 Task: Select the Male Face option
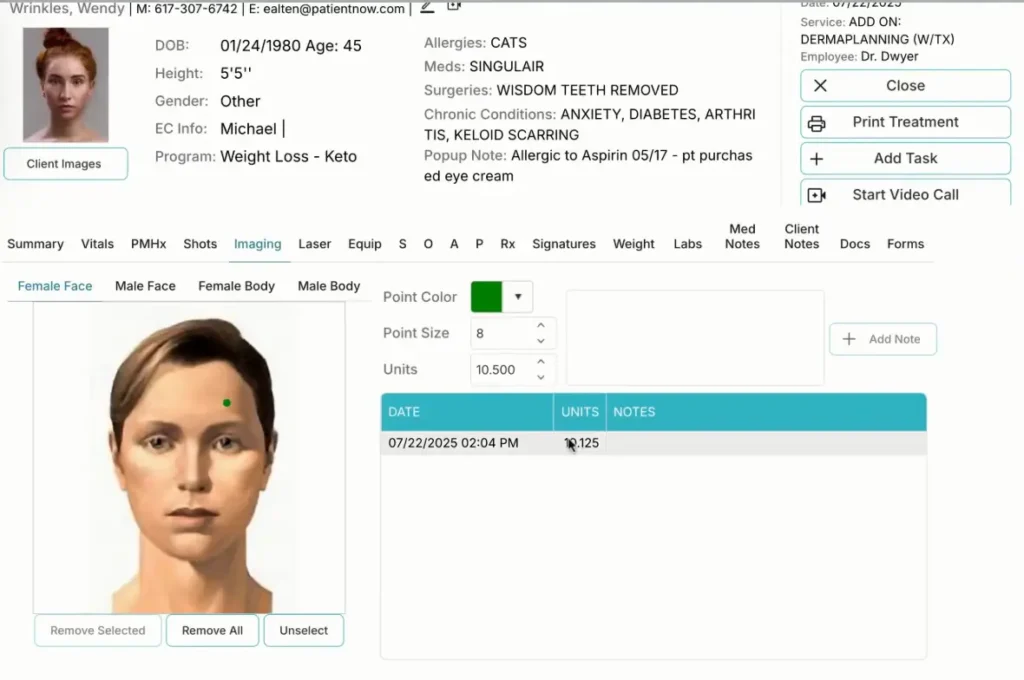pyautogui.click(x=145, y=286)
